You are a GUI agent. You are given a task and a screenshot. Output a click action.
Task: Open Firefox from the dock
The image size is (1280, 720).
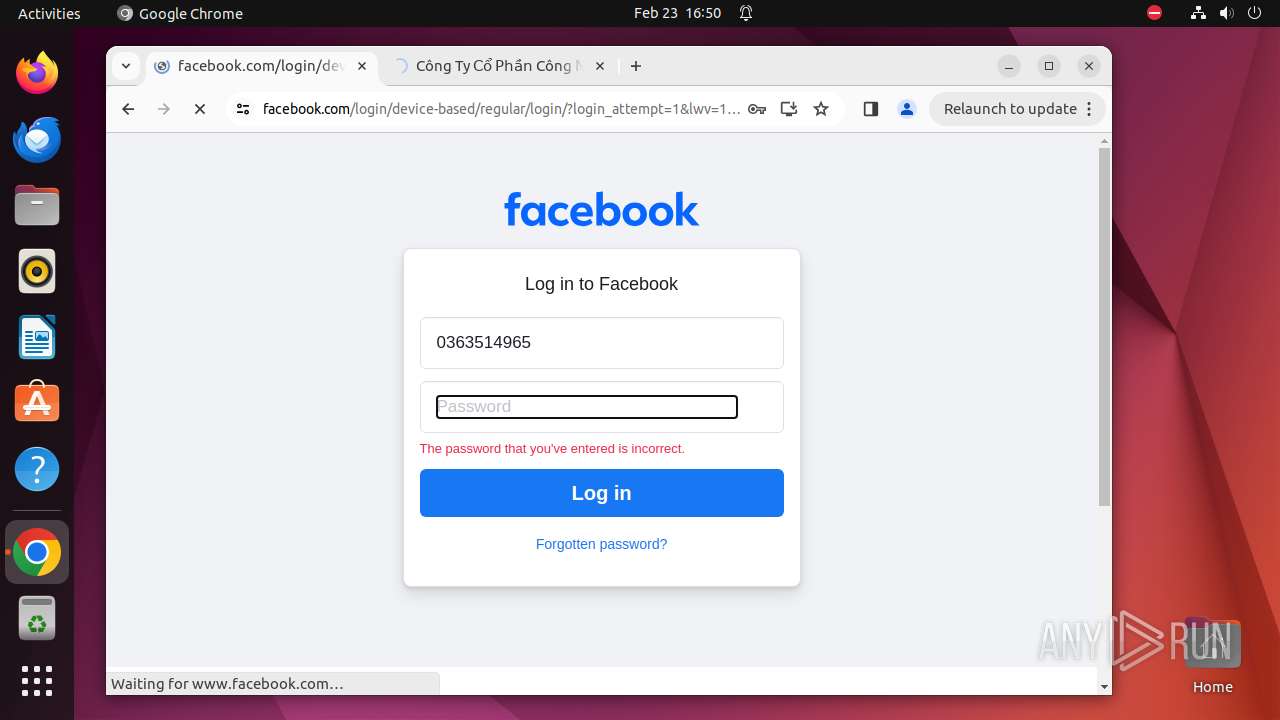tap(37, 73)
